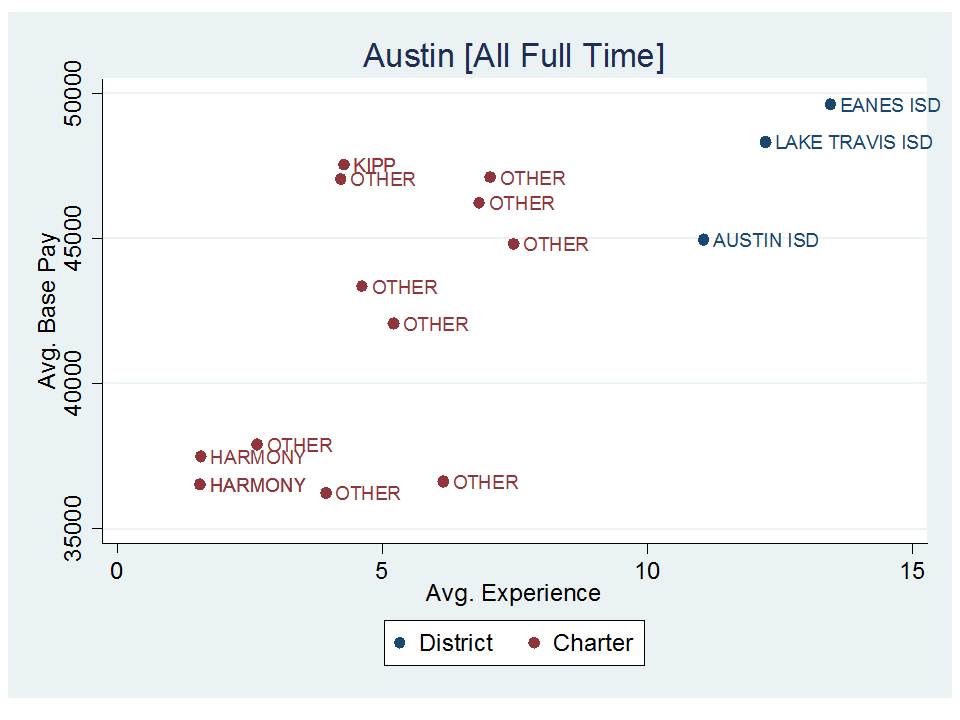Click the OTHER point just left of AUSTIN ISD
The image size is (960, 720).
coord(513,244)
